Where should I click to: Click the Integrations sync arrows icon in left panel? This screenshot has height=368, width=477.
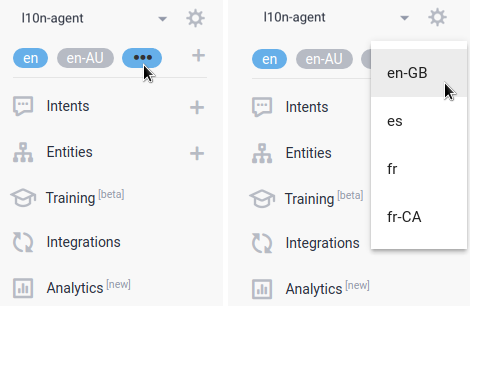coord(23,242)
